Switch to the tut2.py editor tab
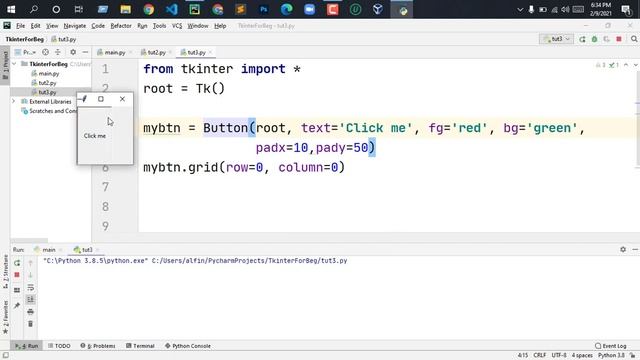The width and height of the screenshot is (640, 360). coord(156,52)
